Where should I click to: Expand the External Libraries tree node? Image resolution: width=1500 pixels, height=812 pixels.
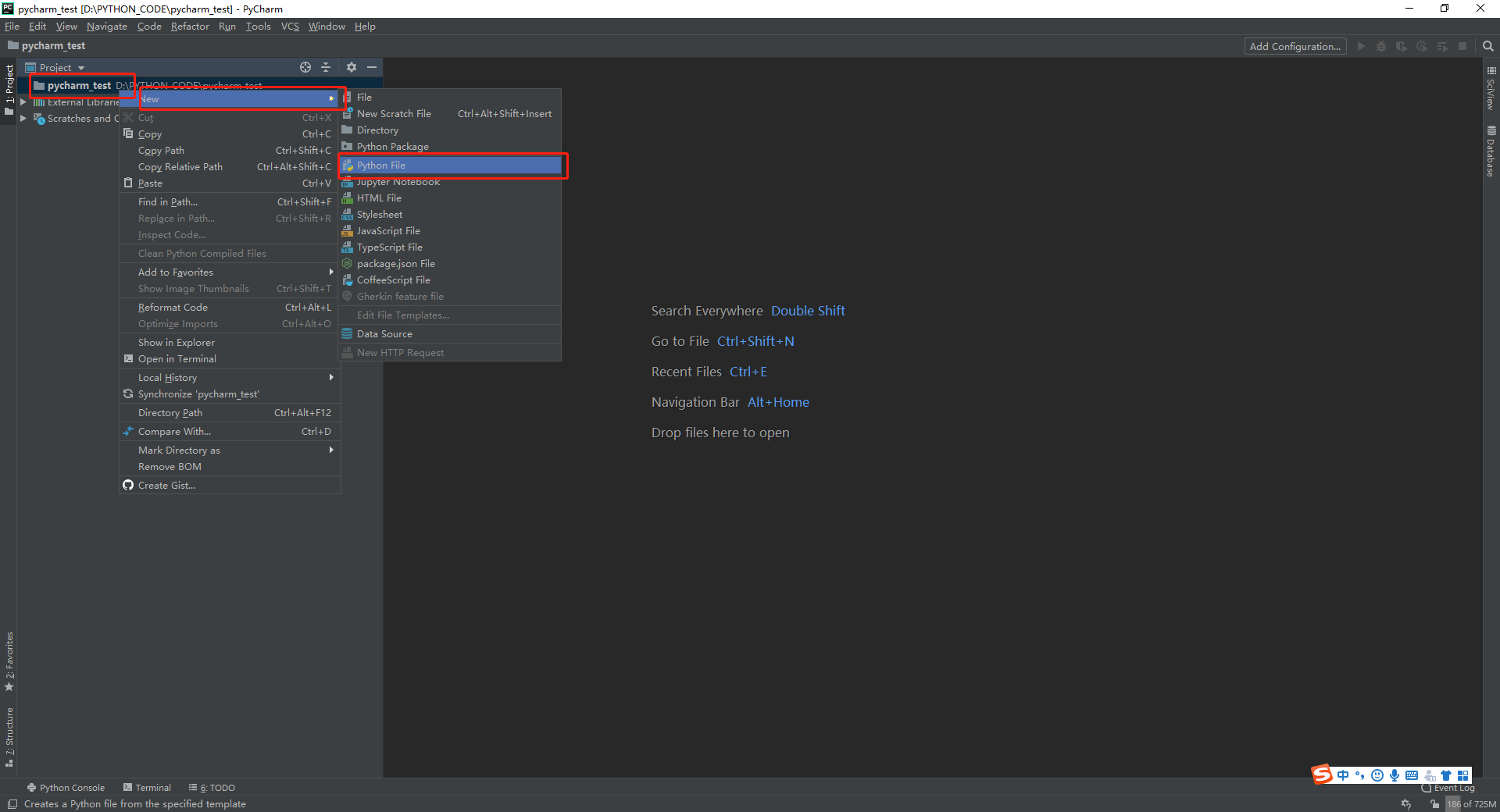[23, 102]
